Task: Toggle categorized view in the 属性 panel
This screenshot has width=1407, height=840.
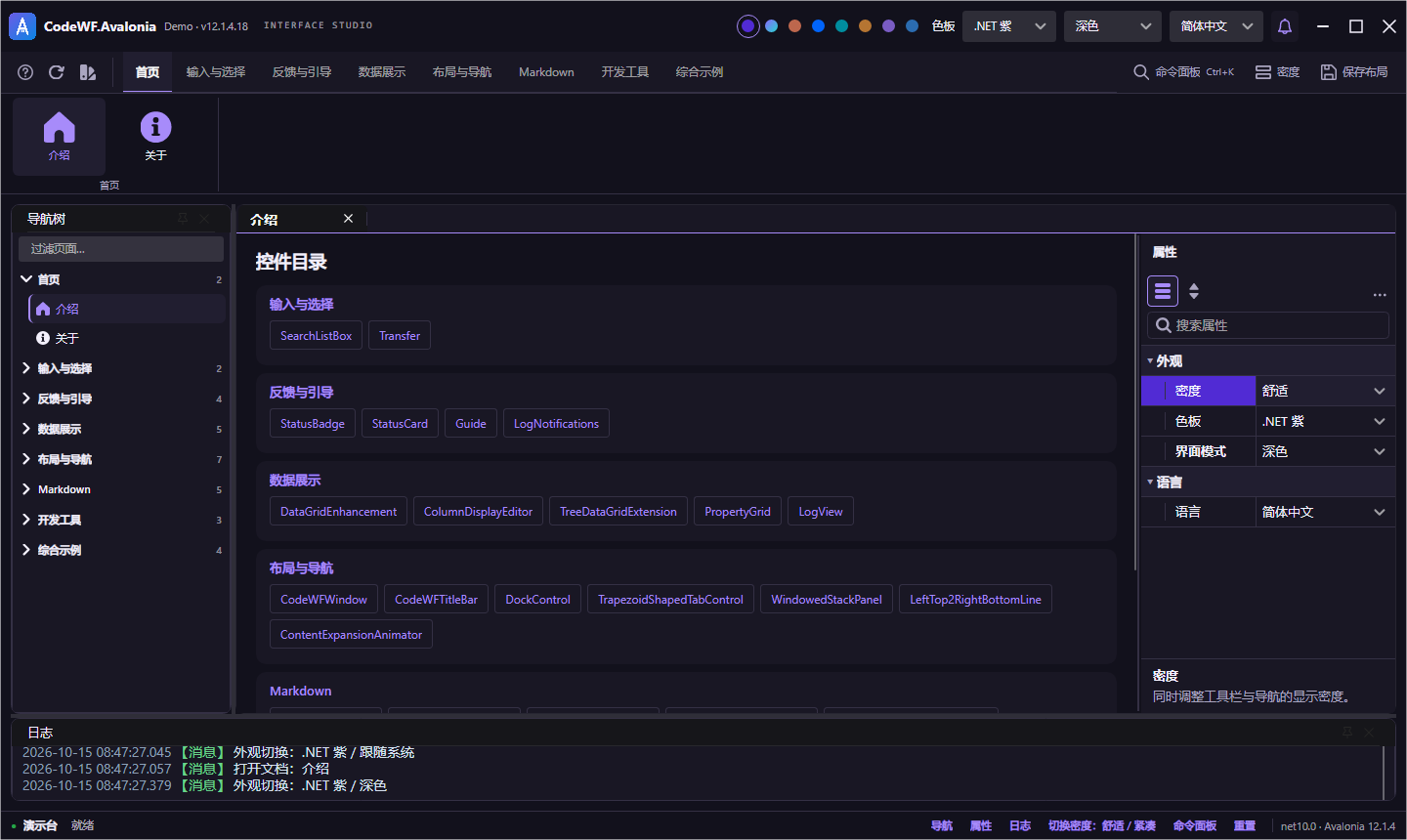Action: 1163,291
